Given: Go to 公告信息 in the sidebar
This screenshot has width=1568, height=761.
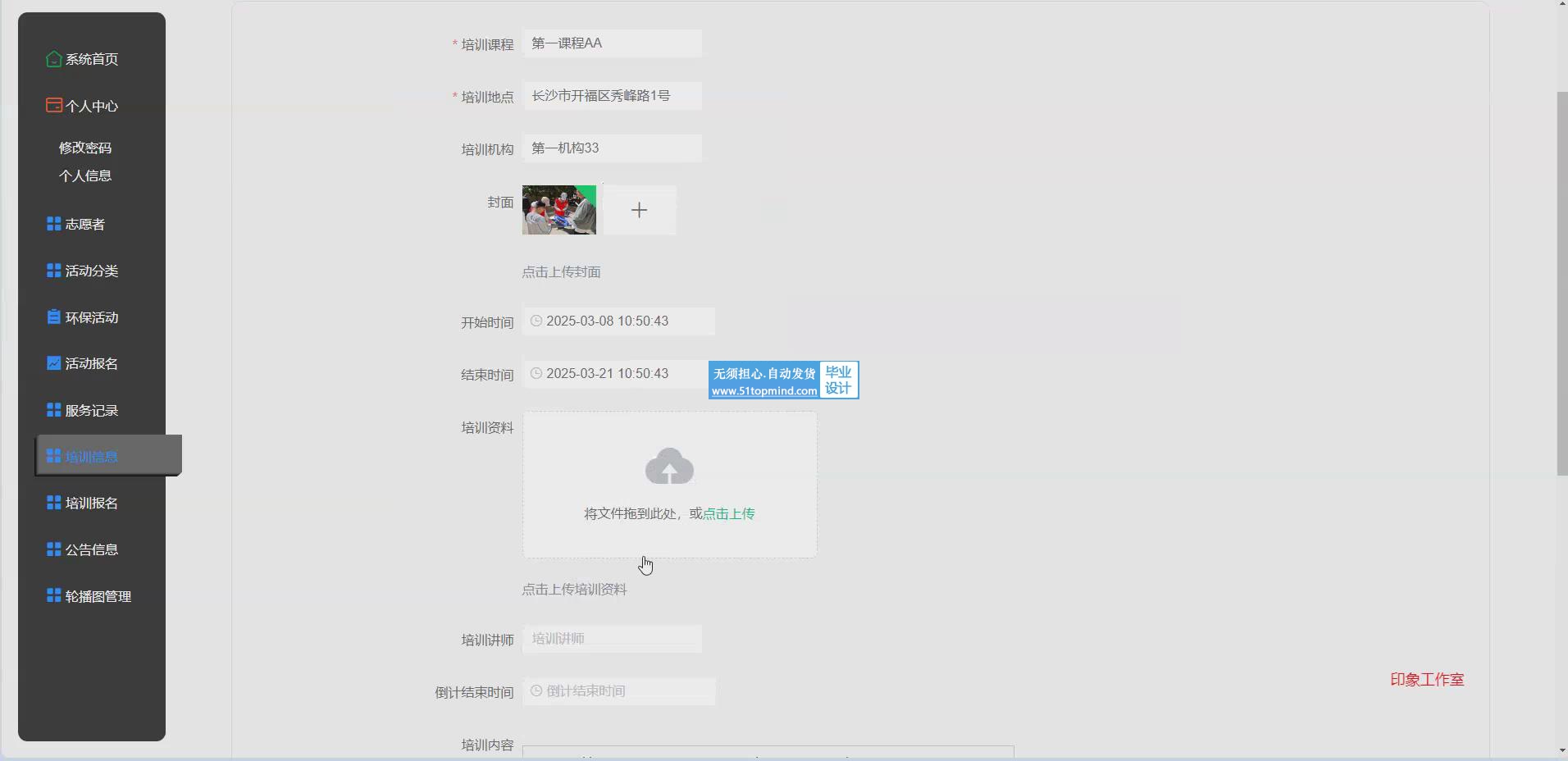Looking at the screenshot, I should click(92, 550).
